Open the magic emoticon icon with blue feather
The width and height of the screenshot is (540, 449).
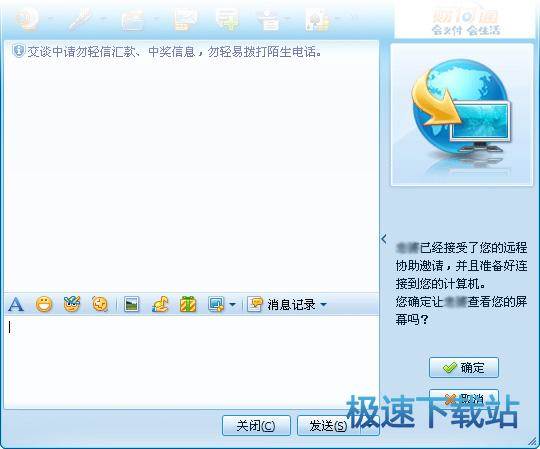point(72,304)
